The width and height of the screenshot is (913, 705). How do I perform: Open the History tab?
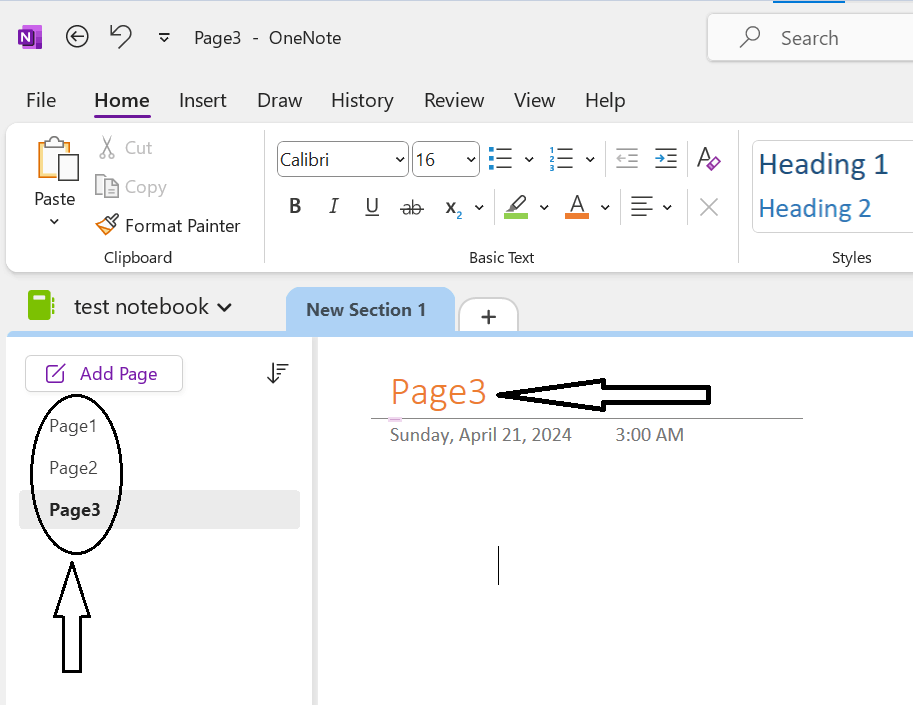[x=362, y=100]
